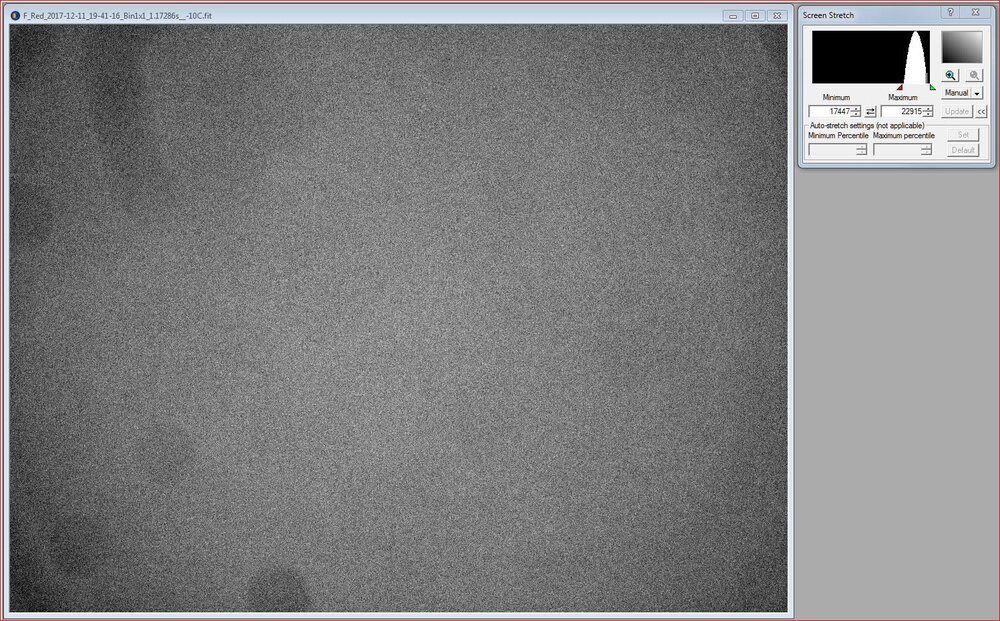1000x621 pixels.
Task: Click the histogram zoom in magnifier
Action: (950, 75)
